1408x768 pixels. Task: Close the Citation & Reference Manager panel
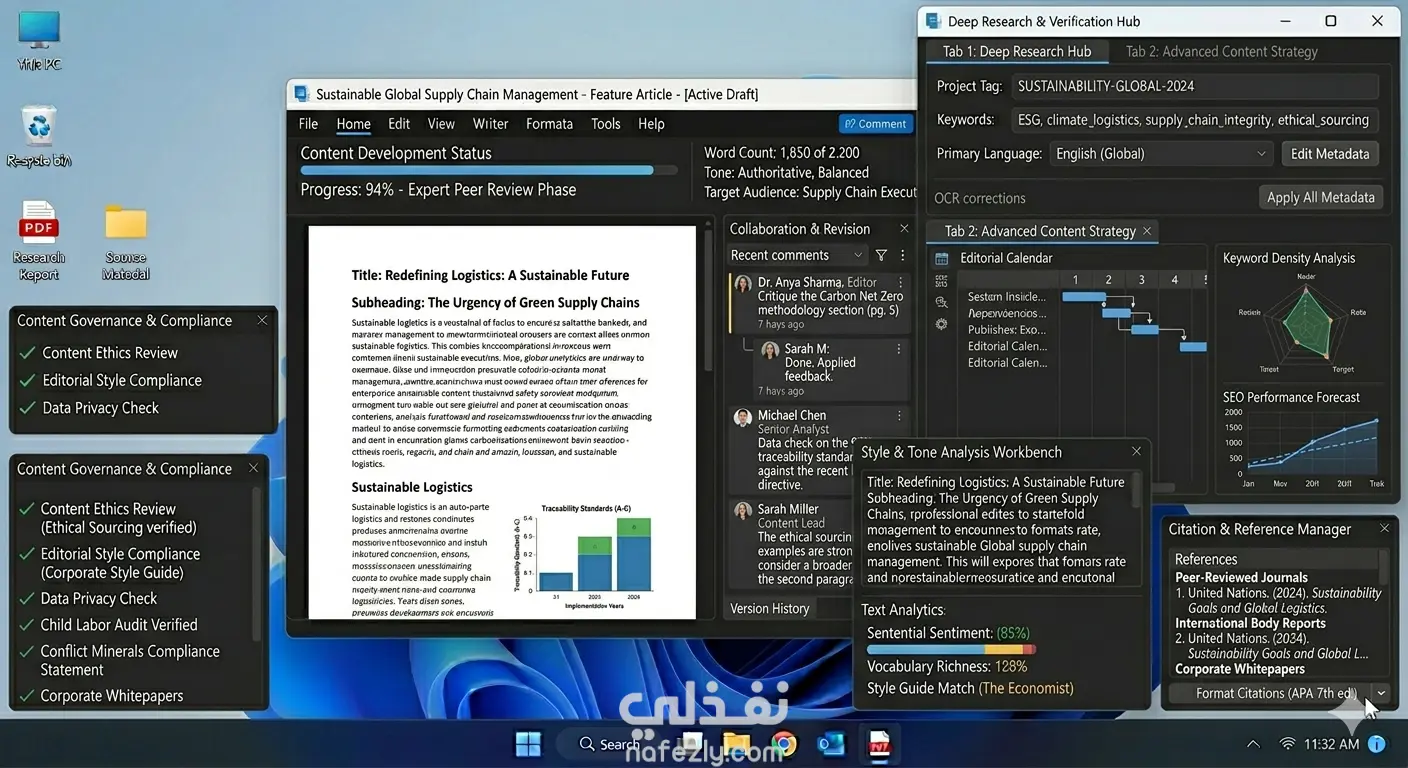pos(1384,529)
